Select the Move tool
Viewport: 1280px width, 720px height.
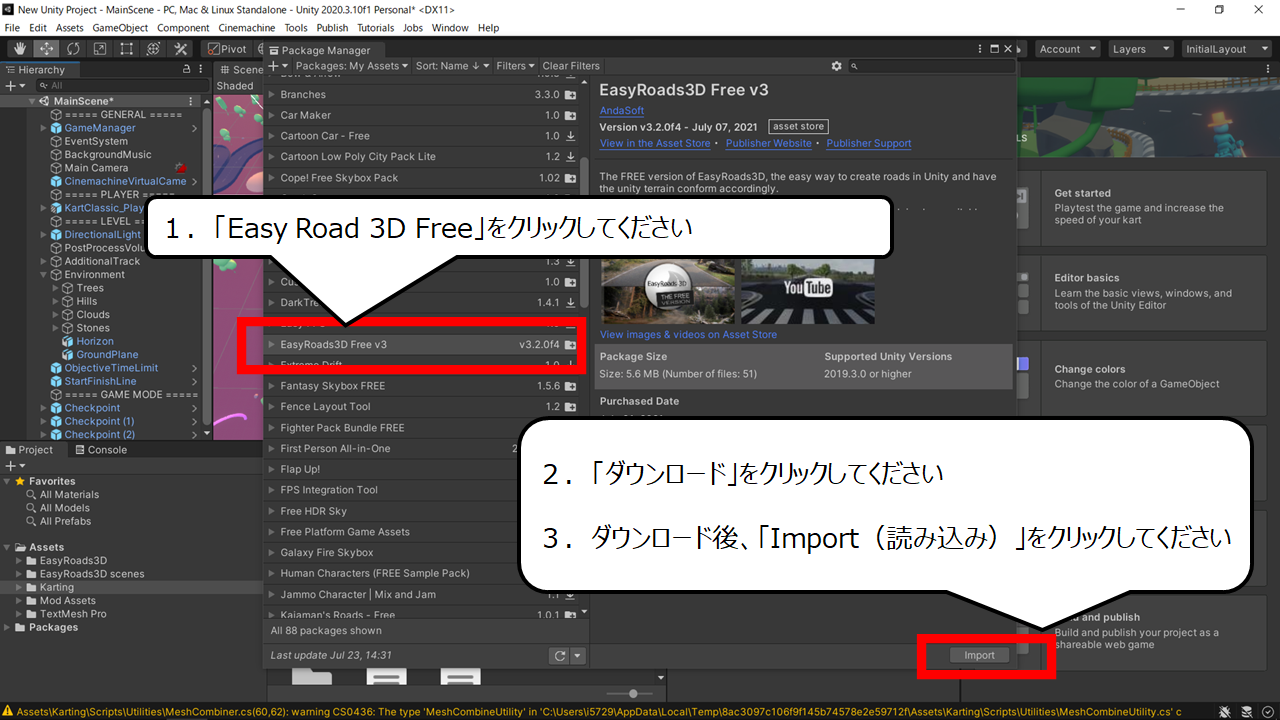(46, 48)
